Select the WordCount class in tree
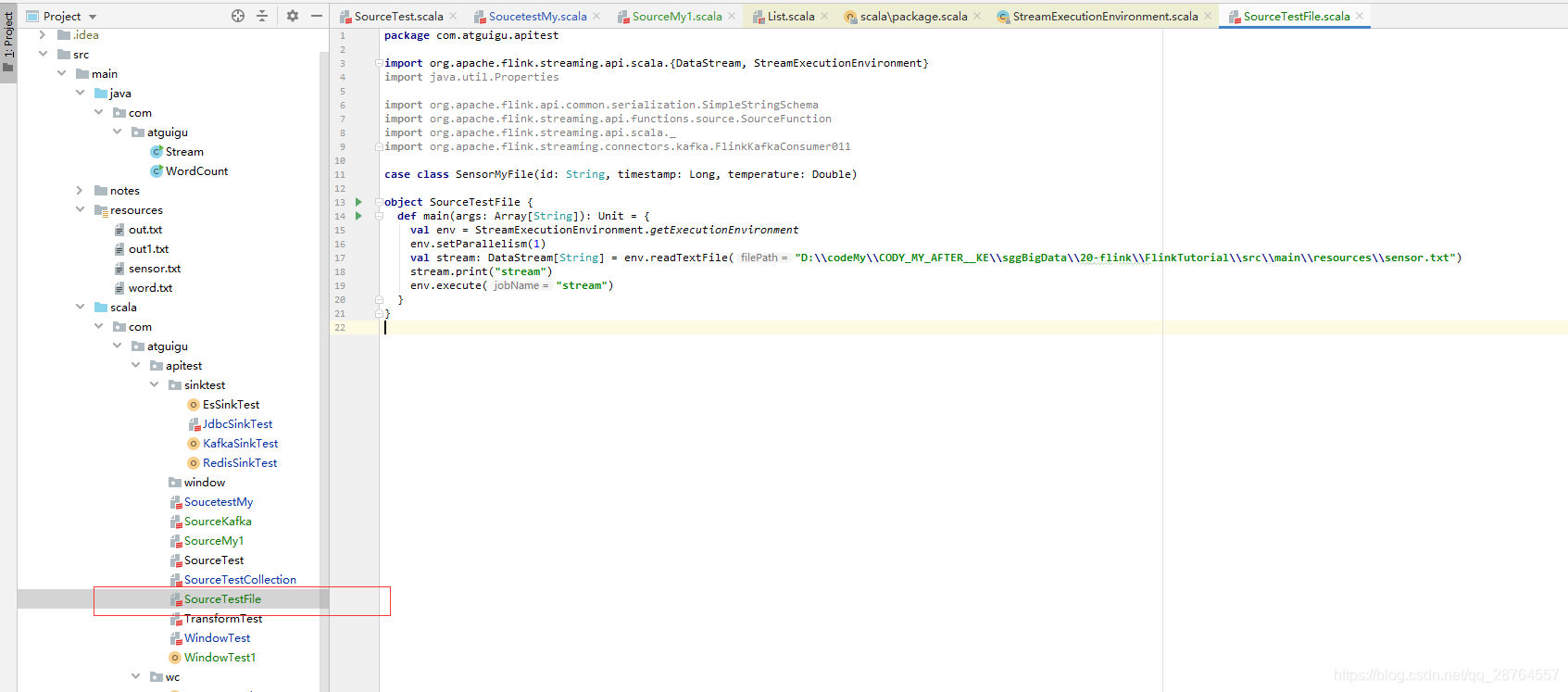This screenshot has height=692, width=1568. (196, 171)
